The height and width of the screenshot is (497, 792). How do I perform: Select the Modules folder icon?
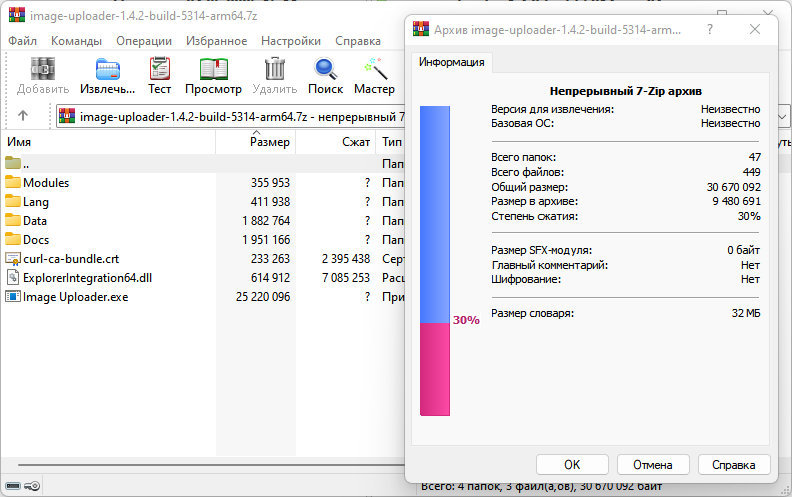tap(13, 182)
